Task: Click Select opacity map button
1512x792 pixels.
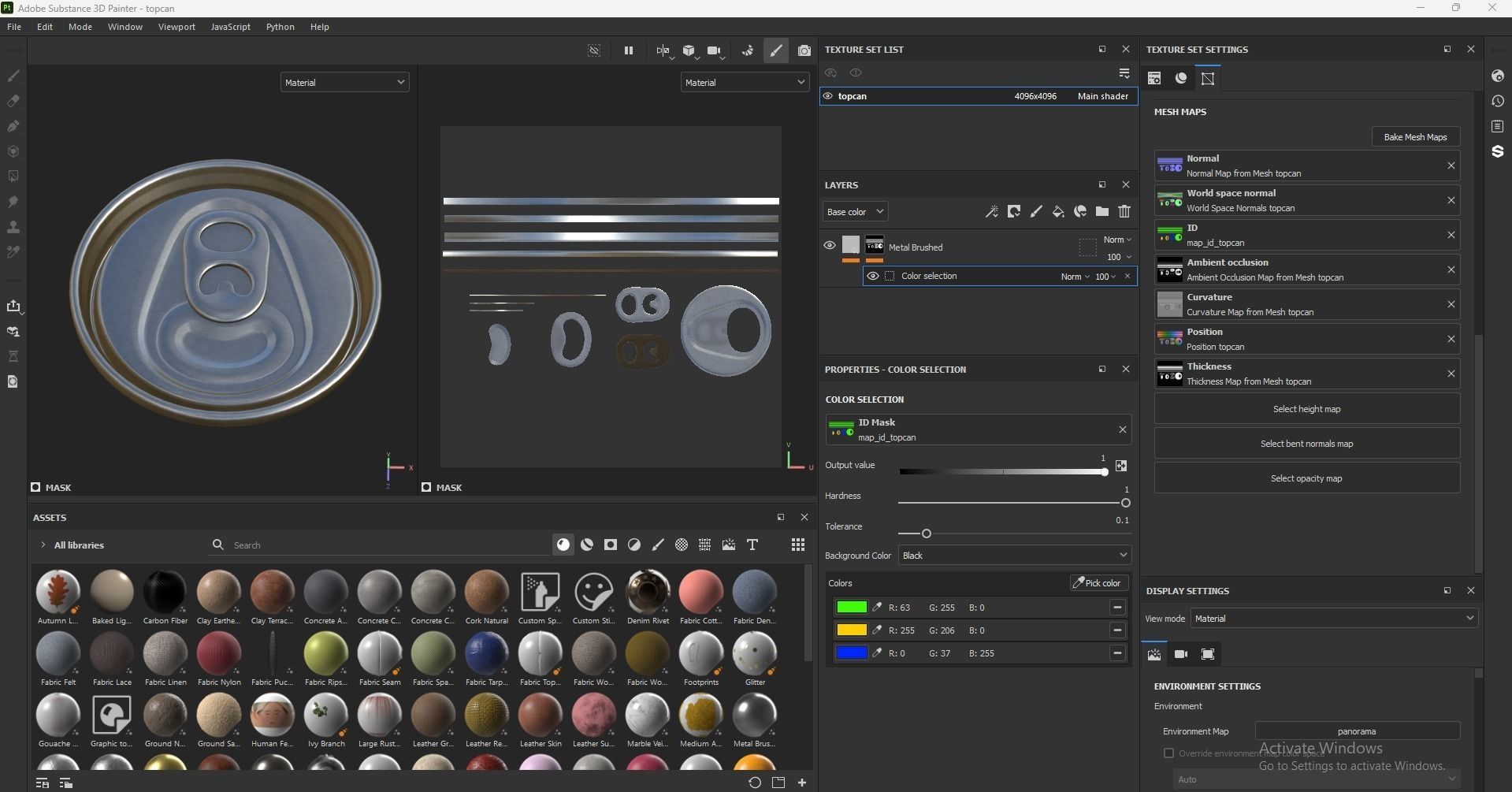Action: pos(1306,478)
